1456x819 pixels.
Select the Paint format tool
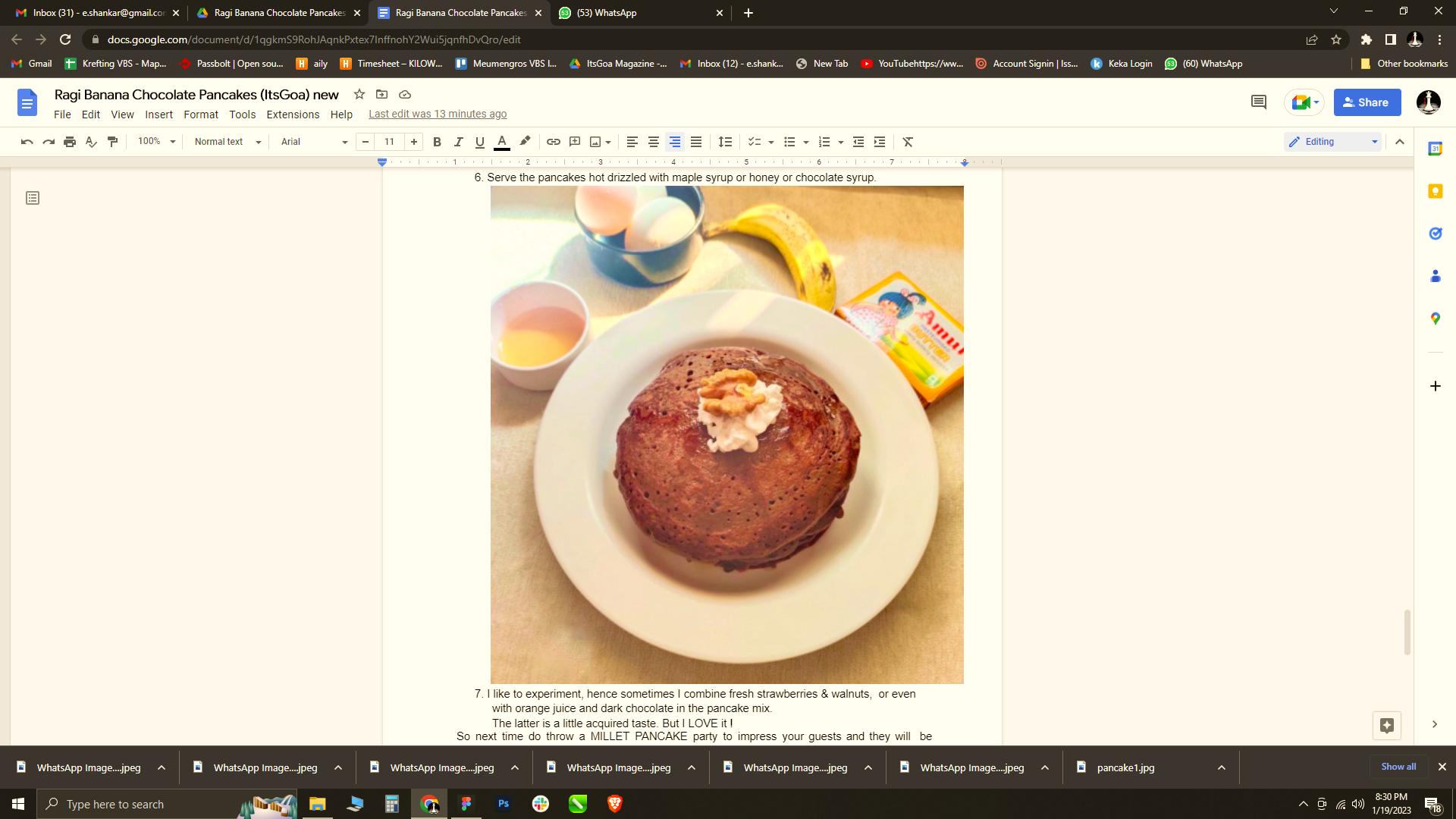pos(113,142)
